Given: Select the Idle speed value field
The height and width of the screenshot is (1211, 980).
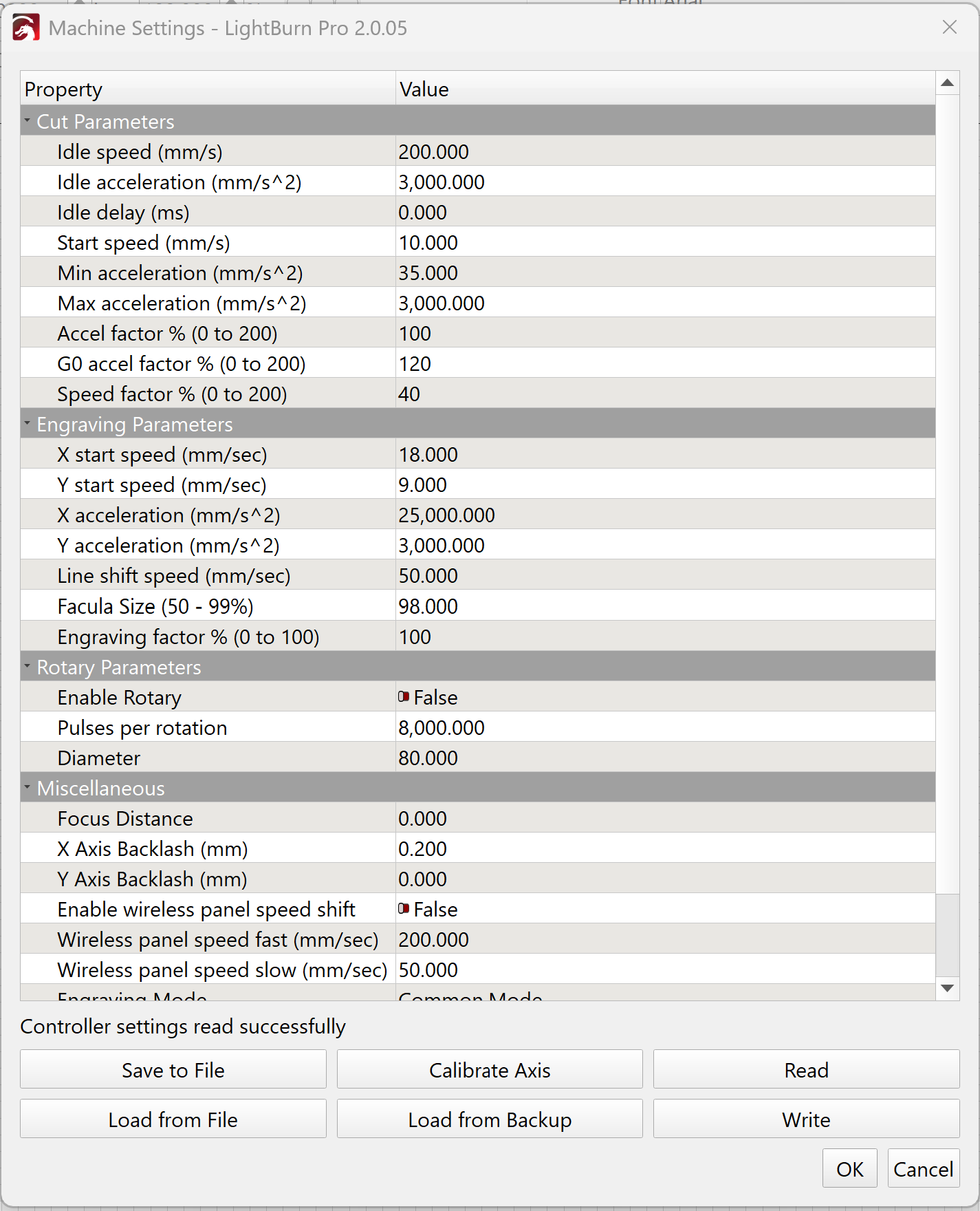Looking at the screenshot, I should [664, 151].
